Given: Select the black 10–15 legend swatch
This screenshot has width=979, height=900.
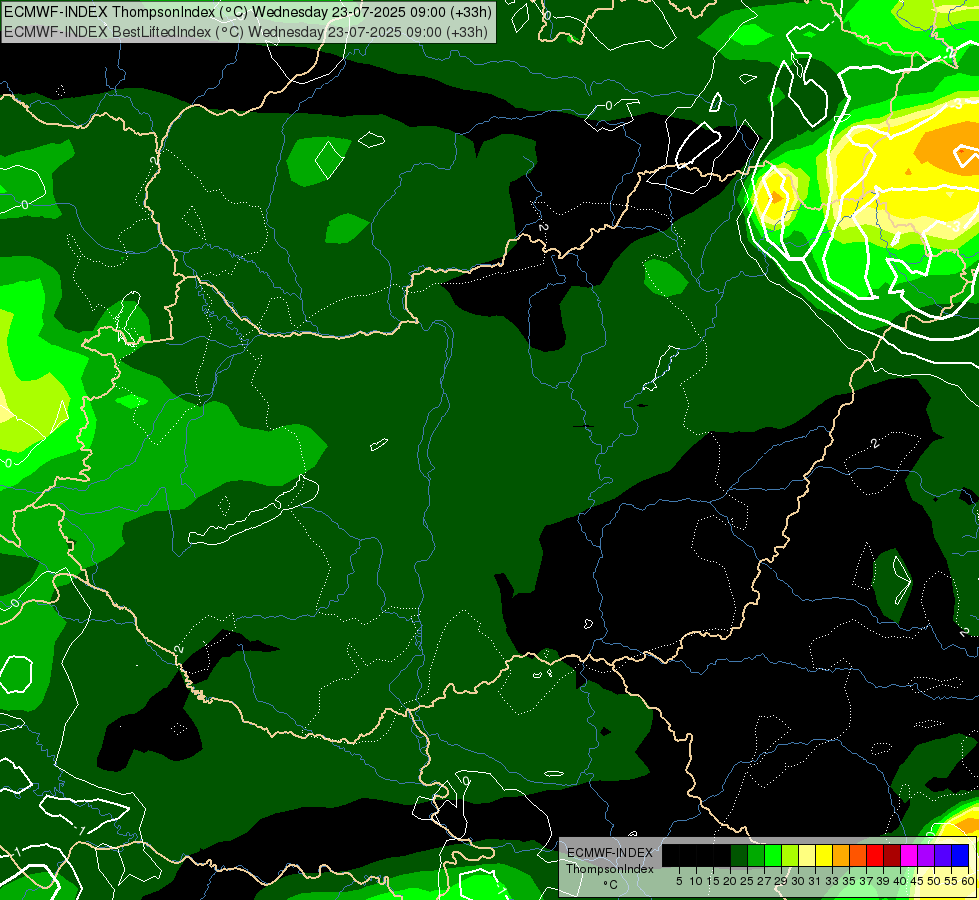Looking at the screenshot, I should coord(705,855).
